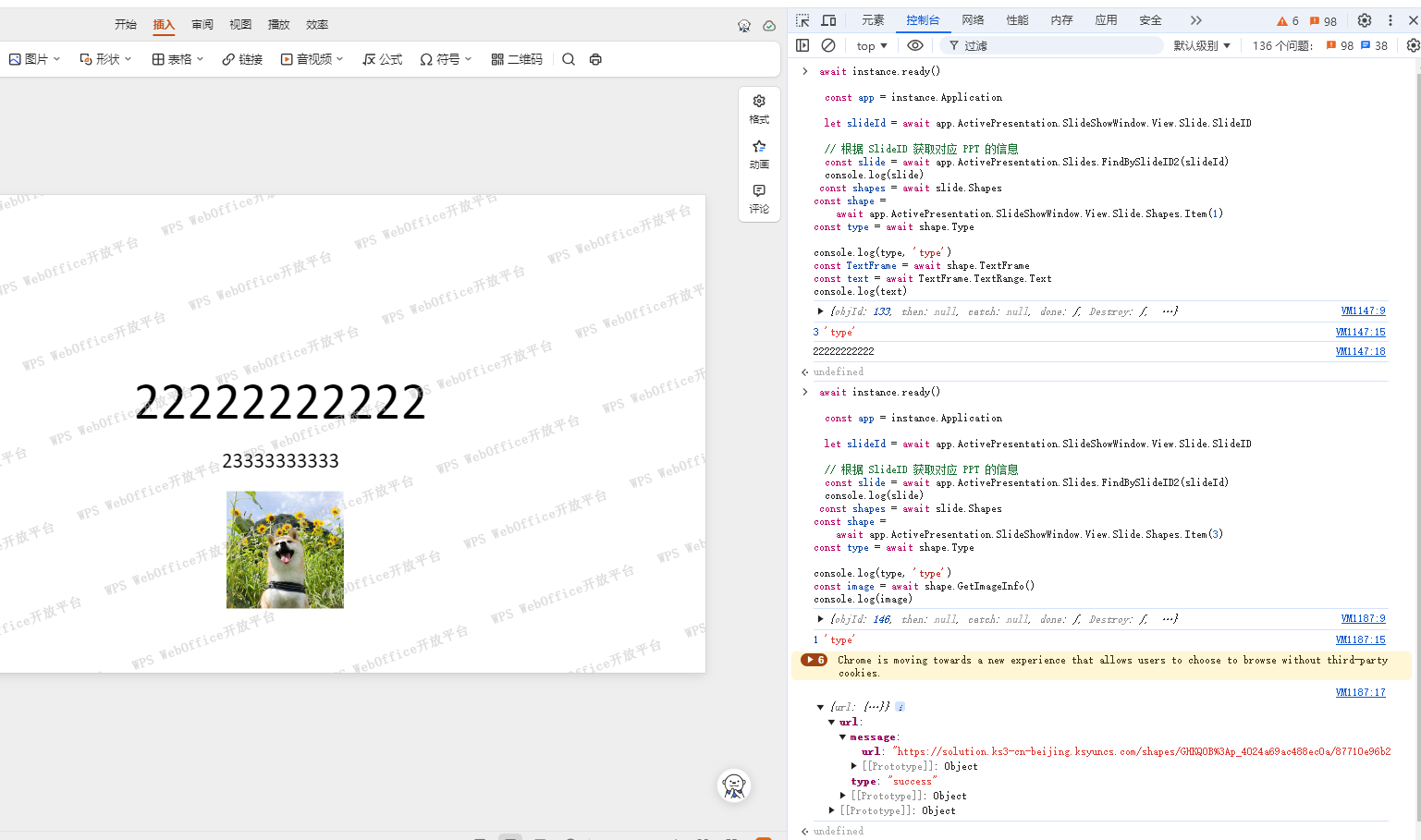
Task: Click the warning count badge showing 6
Action: coord(1288,20)
